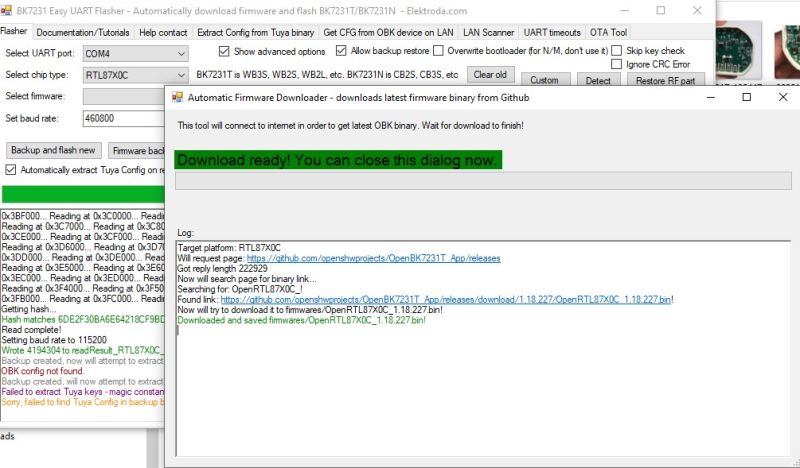Image resolution: width=800 pixels, height=468 pixels.
Task: Click the Detect button
Action: pos(598,80)
